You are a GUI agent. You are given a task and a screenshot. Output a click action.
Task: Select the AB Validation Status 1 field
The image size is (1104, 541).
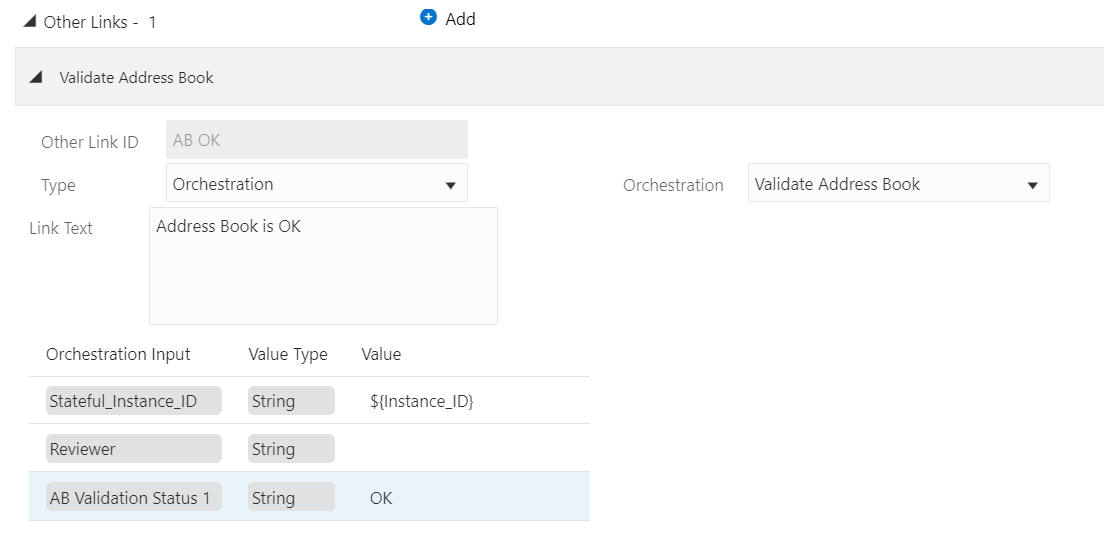(134, 497)
